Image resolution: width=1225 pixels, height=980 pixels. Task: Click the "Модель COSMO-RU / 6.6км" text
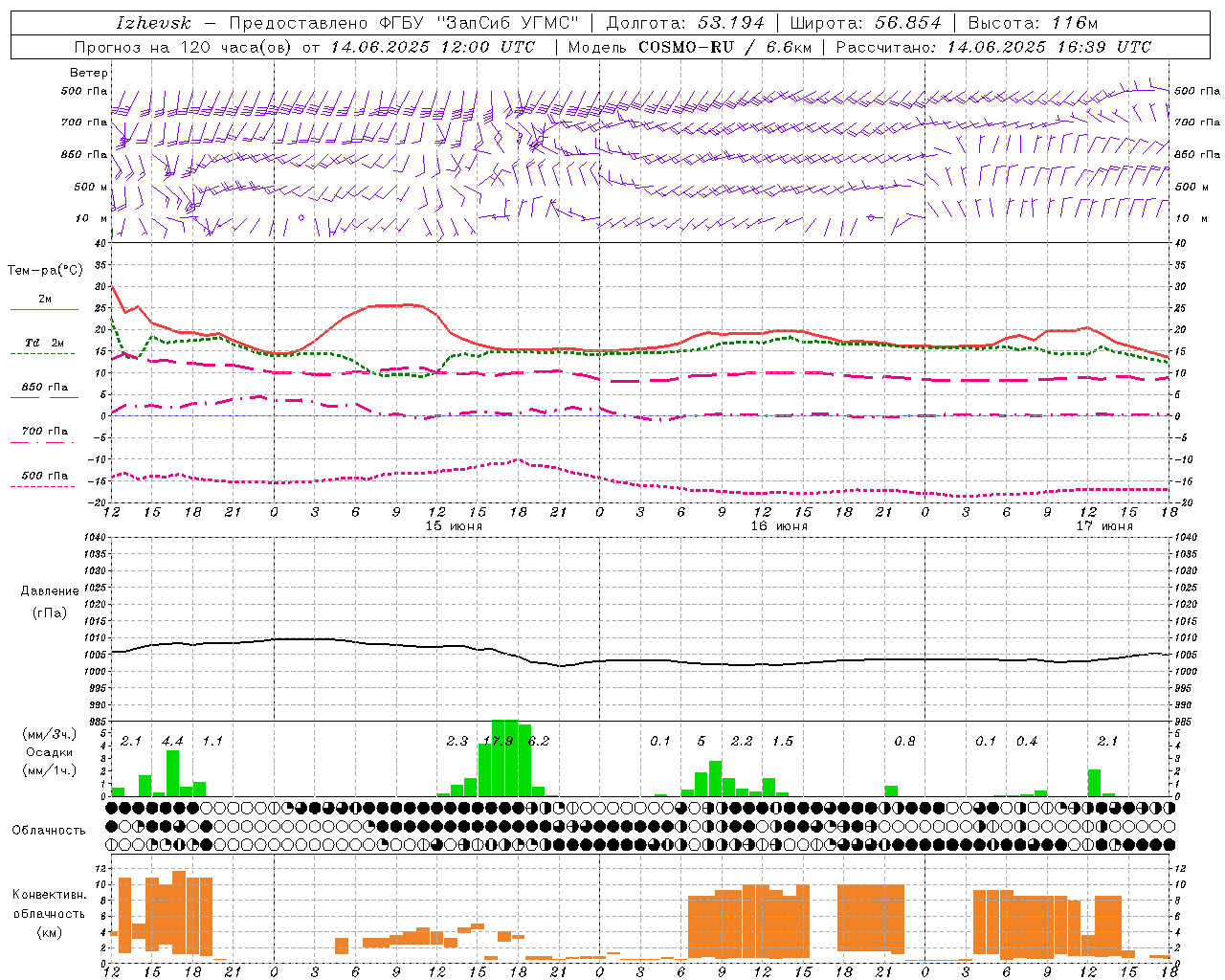(689, 47)
